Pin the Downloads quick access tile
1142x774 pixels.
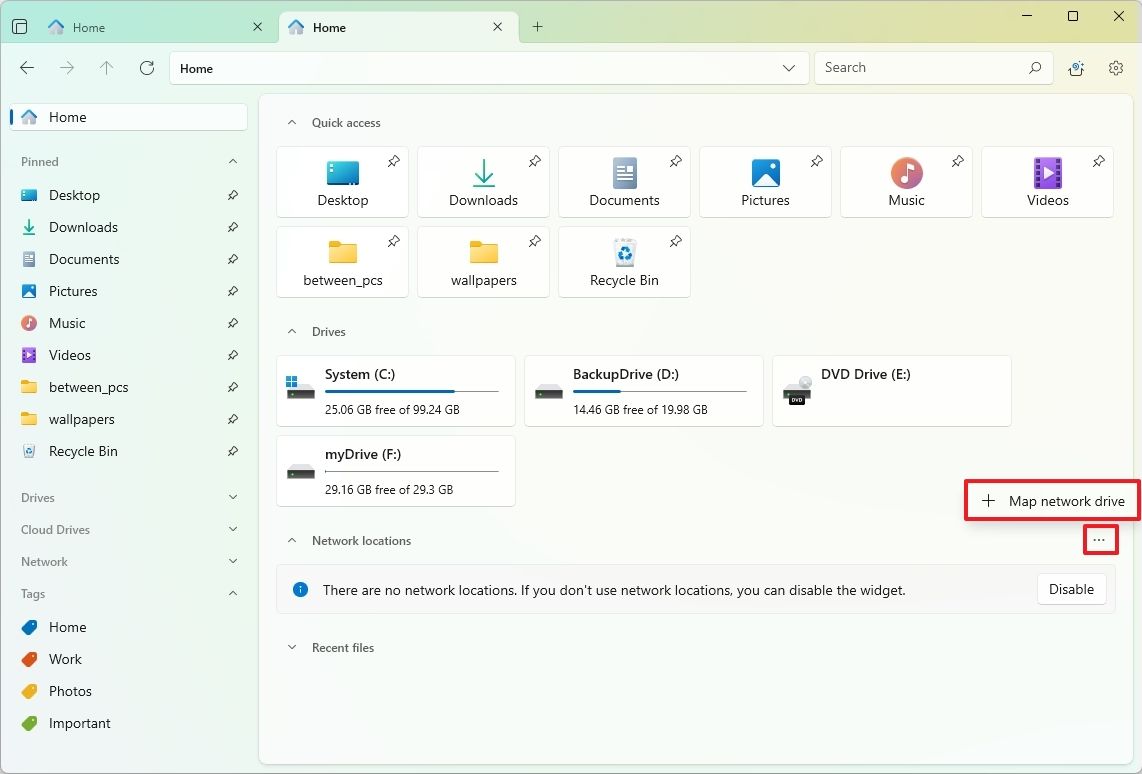[534, 160]
